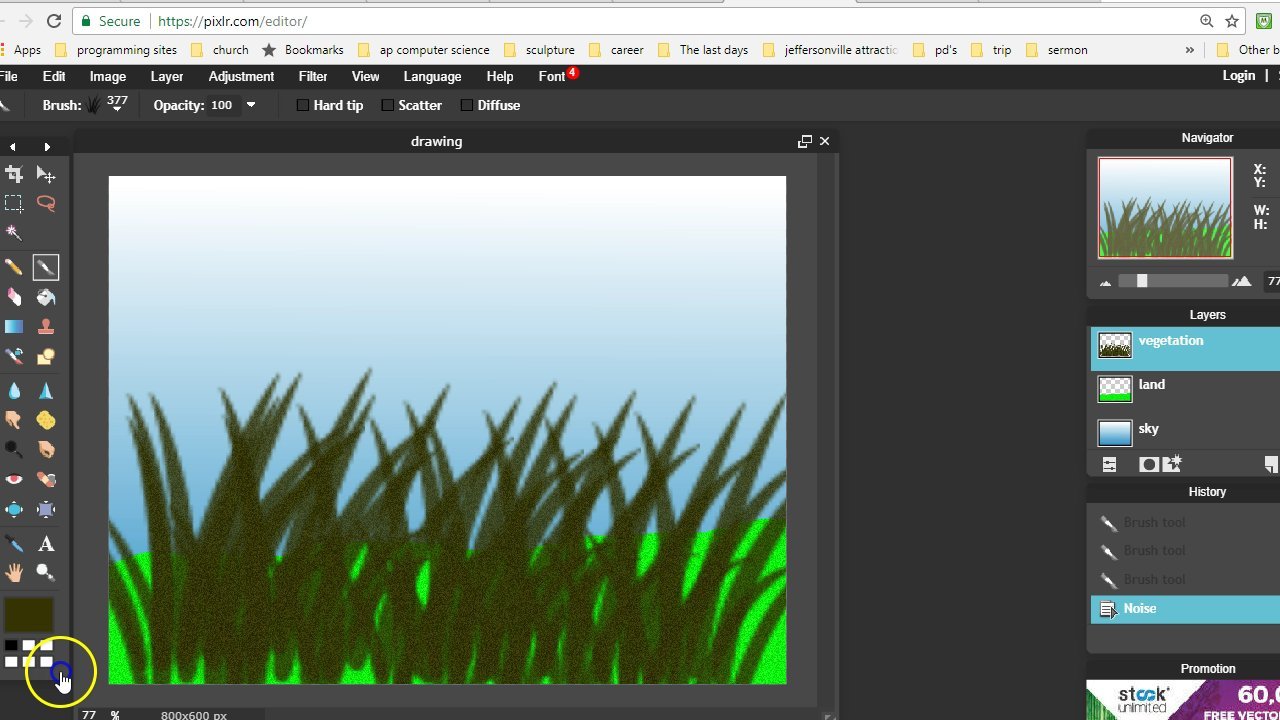This screenshot has width=1280, height=720.
Task: Toggle the Diffuse brush option
Action: click(467, 105)
